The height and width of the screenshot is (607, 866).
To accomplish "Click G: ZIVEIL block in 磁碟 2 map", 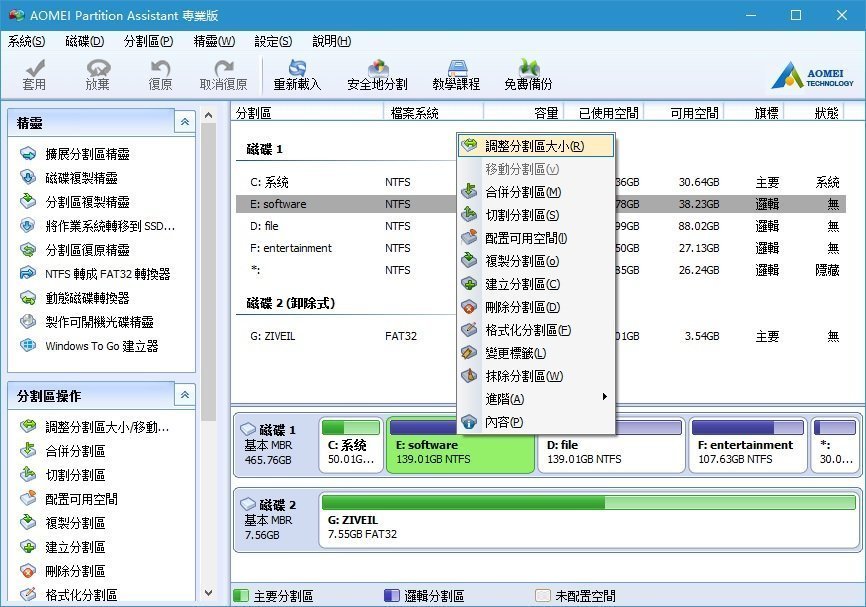I will click(589, 520).
